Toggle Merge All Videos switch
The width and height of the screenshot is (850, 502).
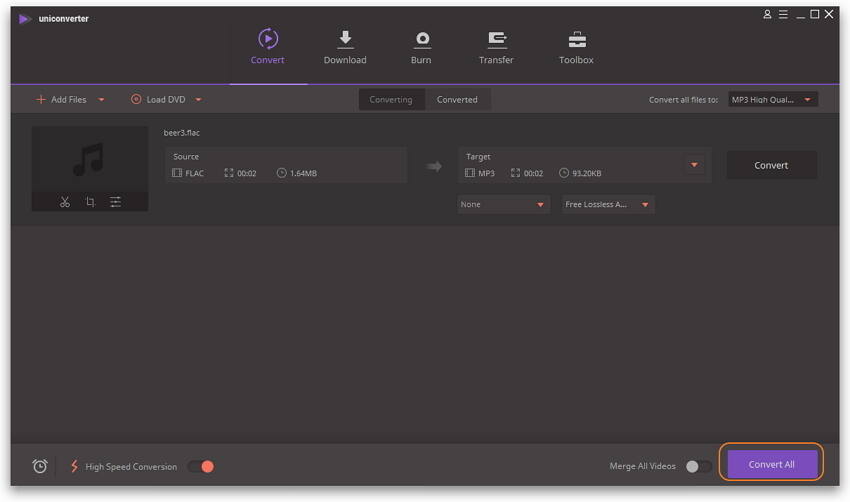coord(698,466)
